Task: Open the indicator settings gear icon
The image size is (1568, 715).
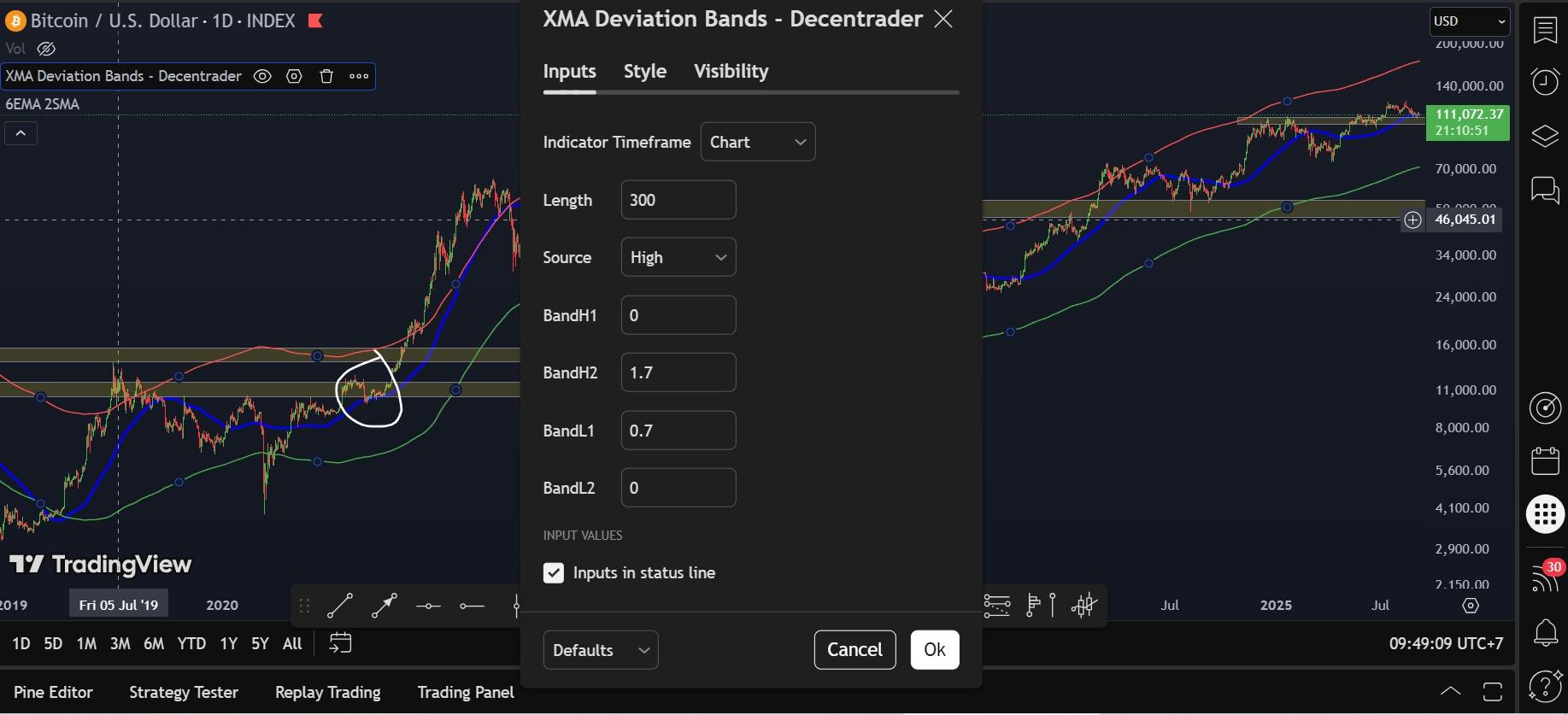Action: pos(294,76)
